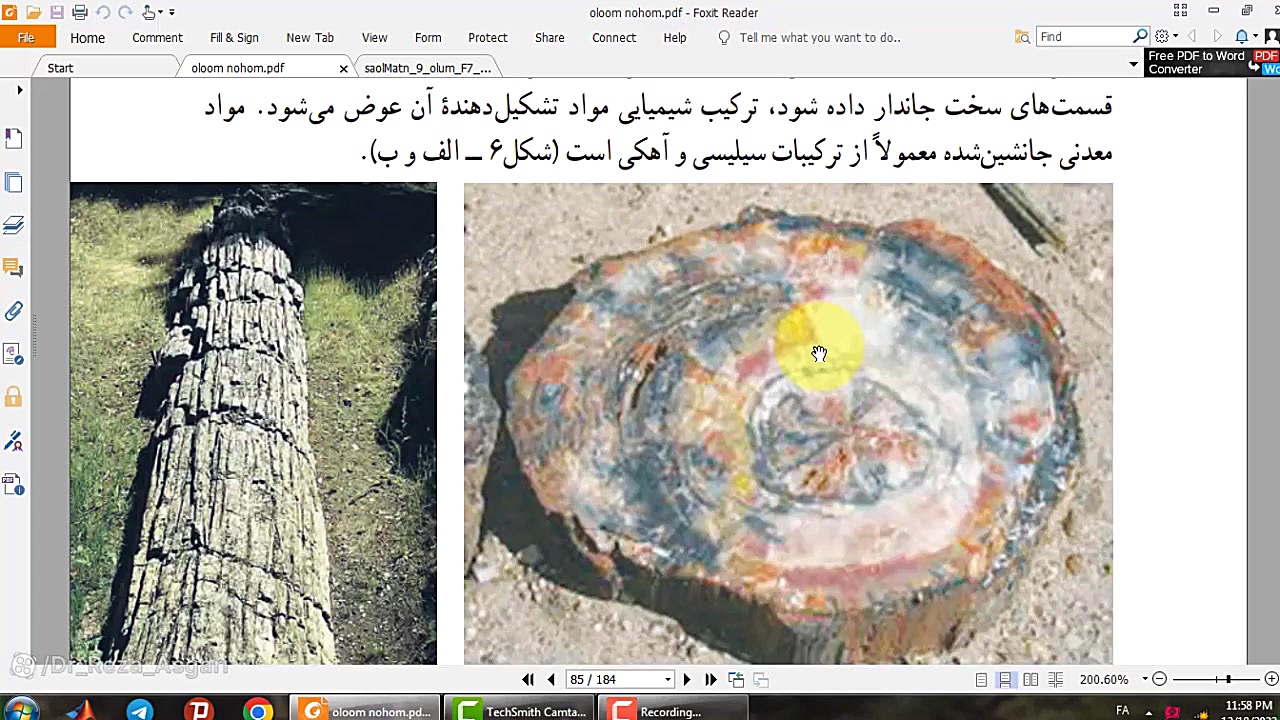Image resolution: width=1280 pixels, height=720 pixels.
Task: Click the Tell me what you want field
Action: pos(820,37)
